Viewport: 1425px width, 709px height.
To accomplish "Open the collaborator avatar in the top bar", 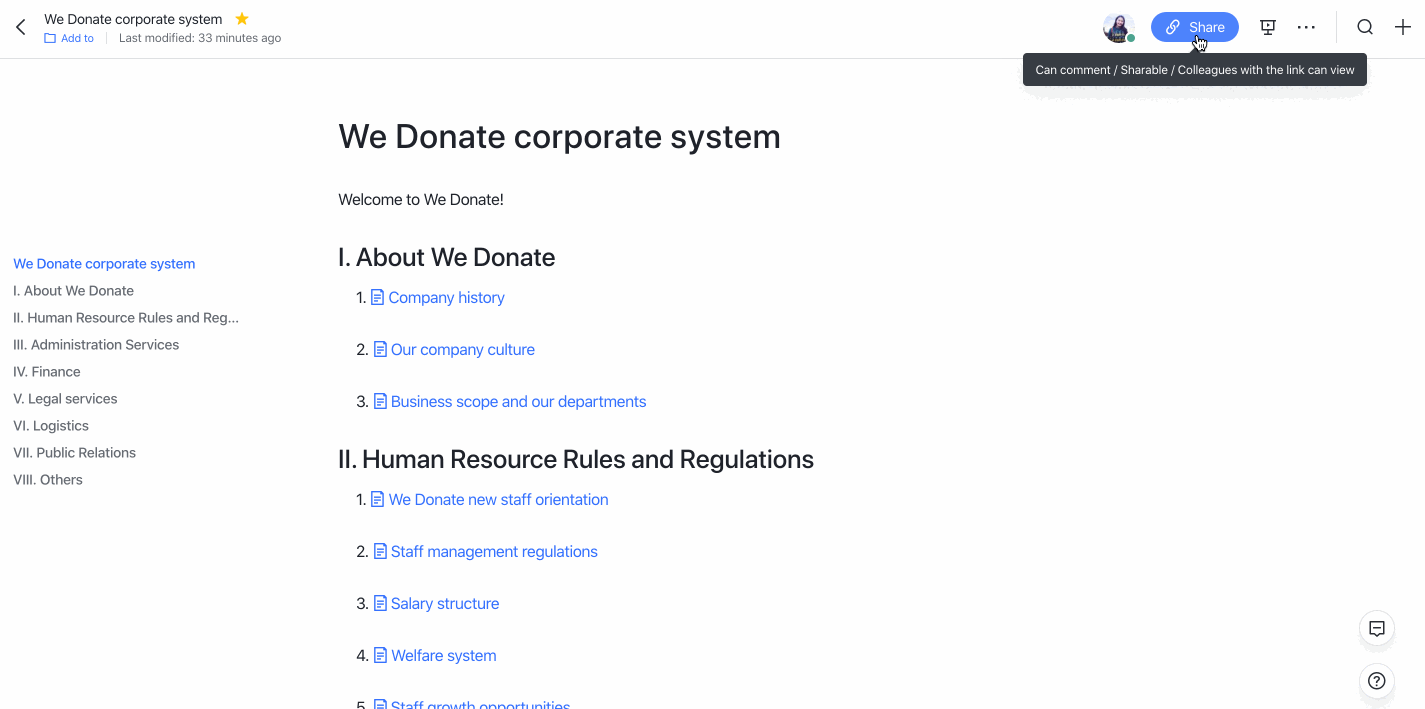I will [x=1117, y=27].
